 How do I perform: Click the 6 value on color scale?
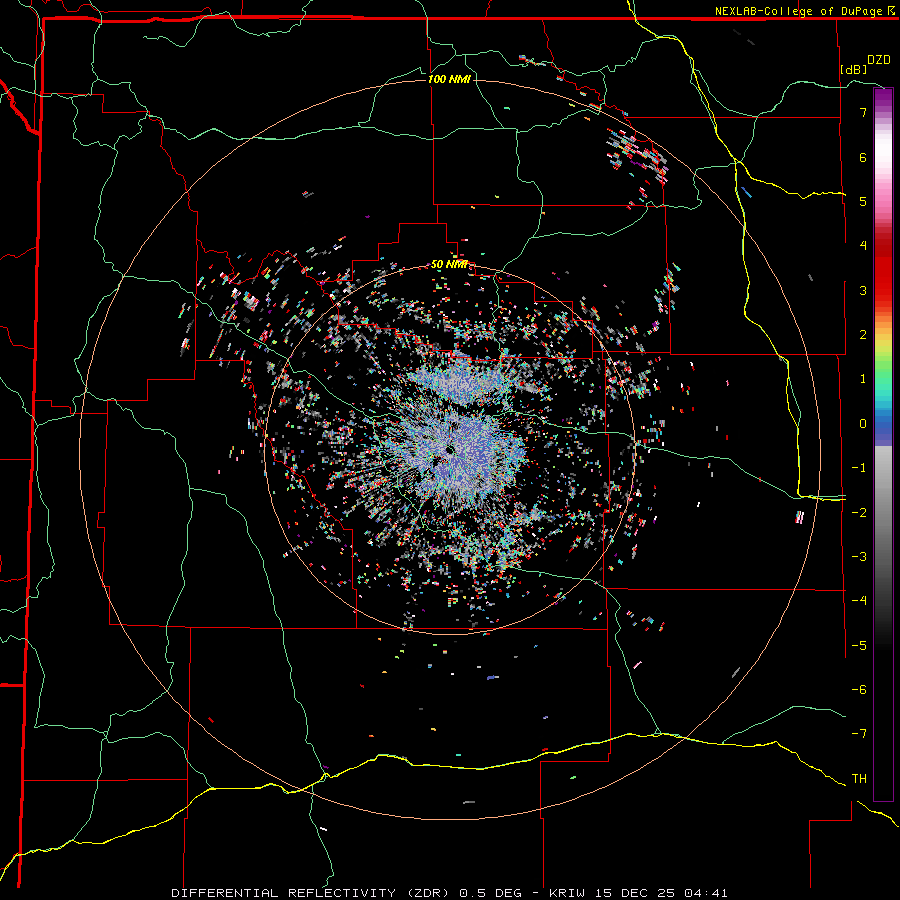point(863,157)
